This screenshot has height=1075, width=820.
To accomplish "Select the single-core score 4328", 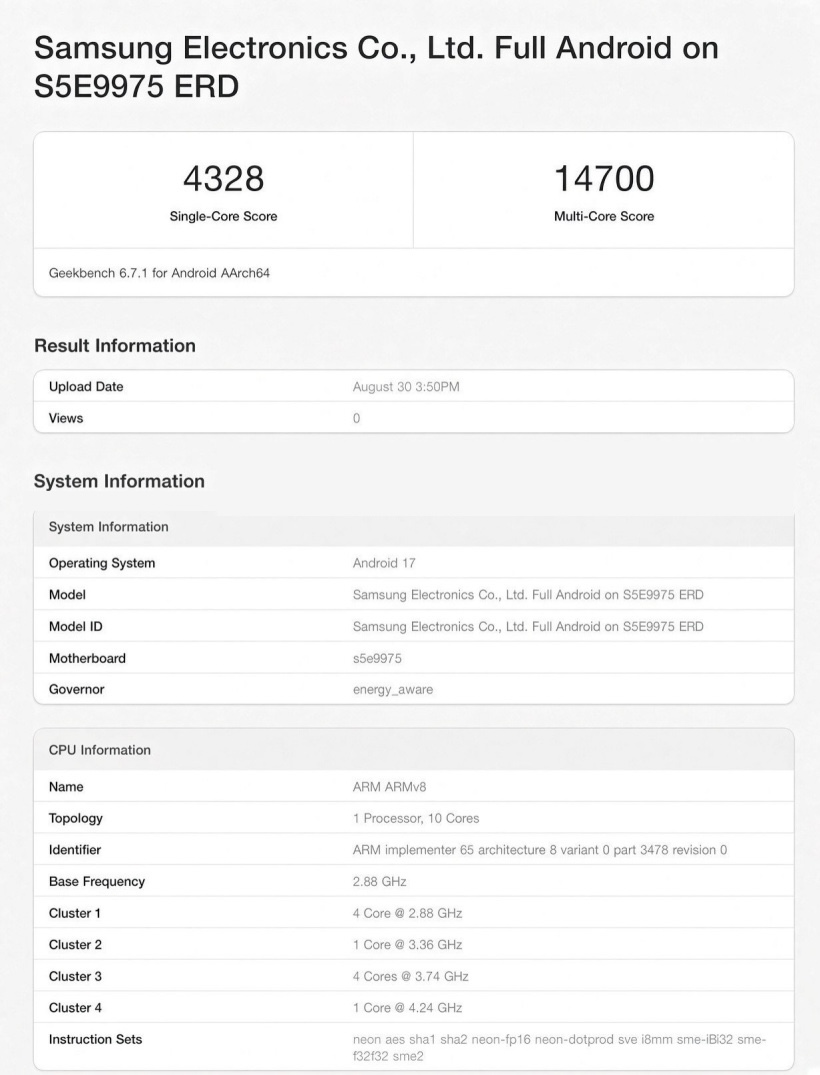I will [224, 179].
